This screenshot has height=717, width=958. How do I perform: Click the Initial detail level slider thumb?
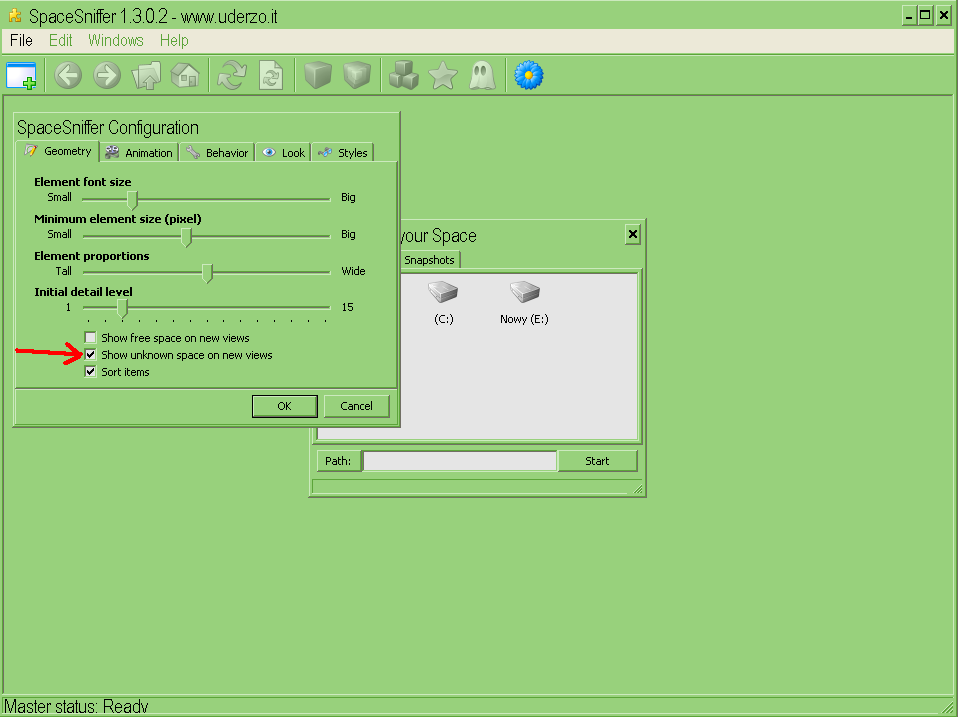tap(123, 308)
